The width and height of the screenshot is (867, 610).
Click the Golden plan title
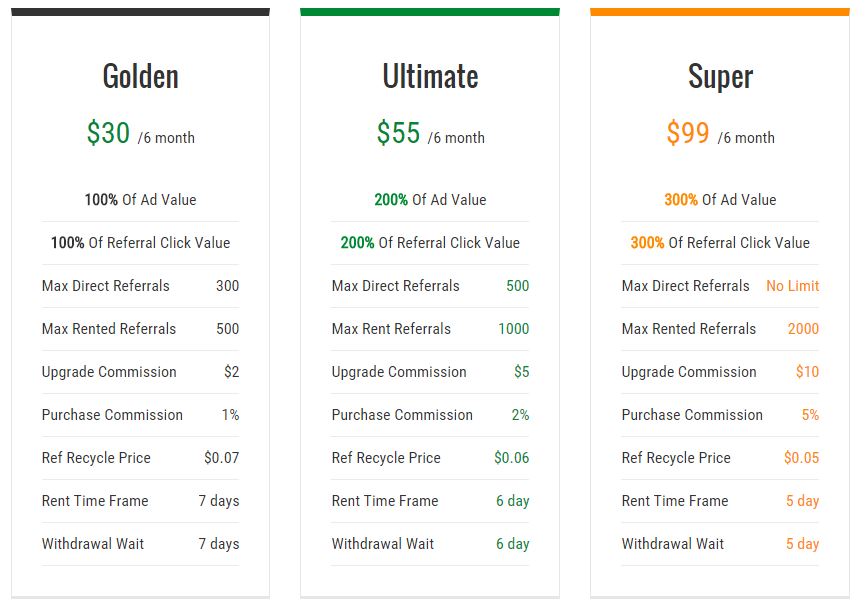(140, 76)
